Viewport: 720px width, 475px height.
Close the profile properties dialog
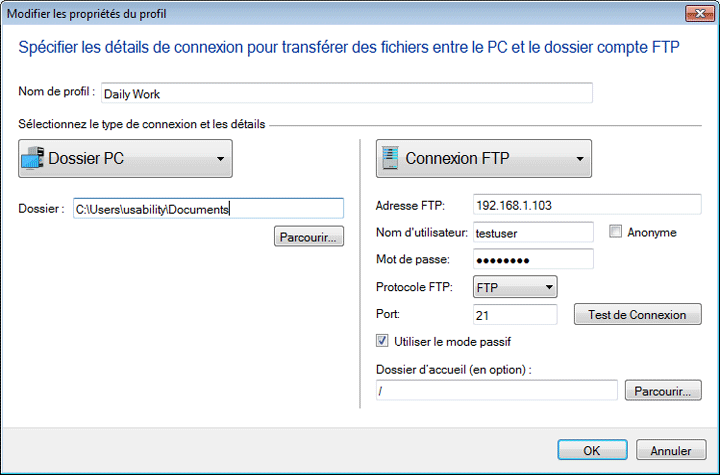[x=698, y=12]
